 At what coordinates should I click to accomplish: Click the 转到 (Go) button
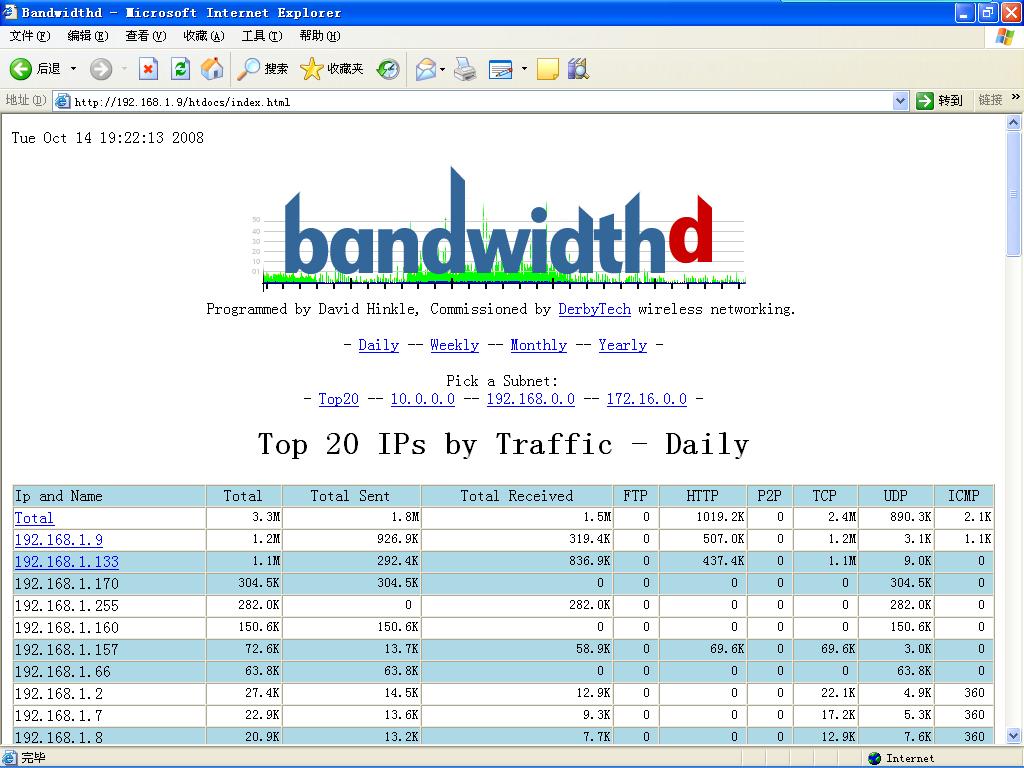(939, 101)
